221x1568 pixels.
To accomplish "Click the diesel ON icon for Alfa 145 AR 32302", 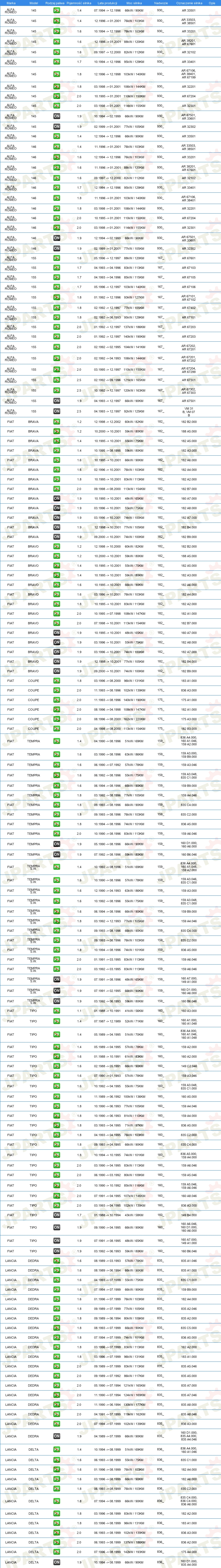I will pyautogui.click(x=56, y=127).
